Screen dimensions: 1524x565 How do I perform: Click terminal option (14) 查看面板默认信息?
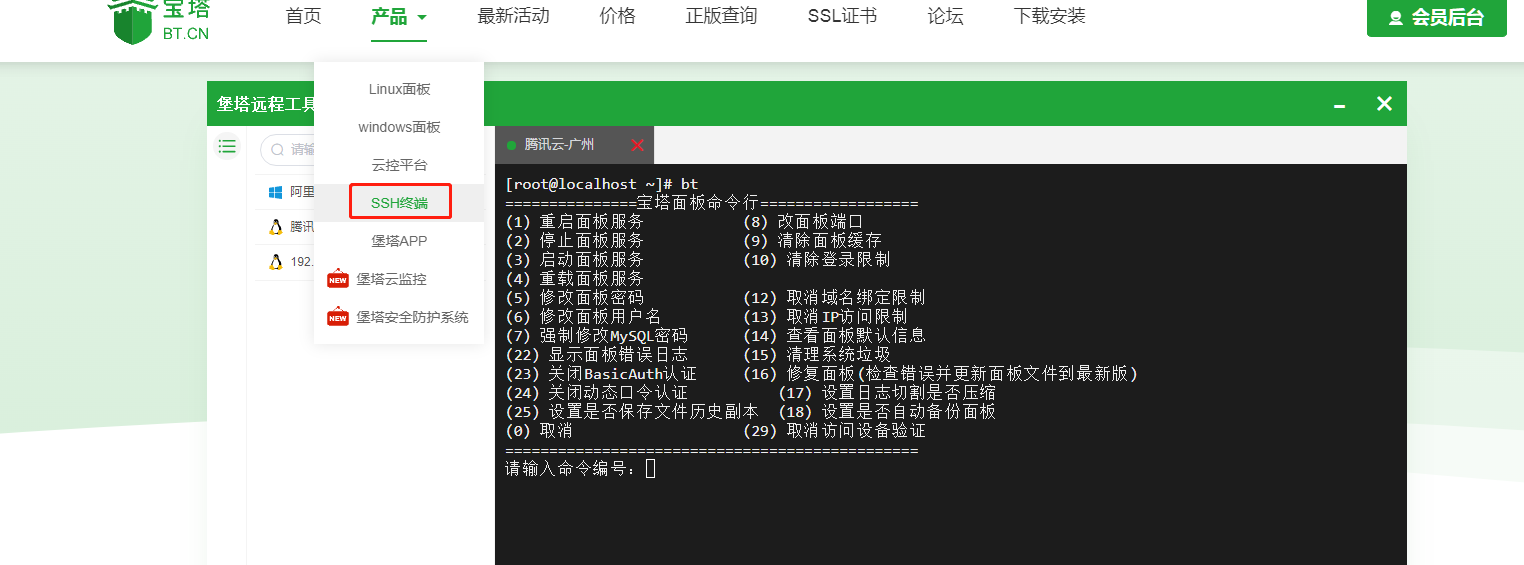pyautogui.click(x=834, y=336)
